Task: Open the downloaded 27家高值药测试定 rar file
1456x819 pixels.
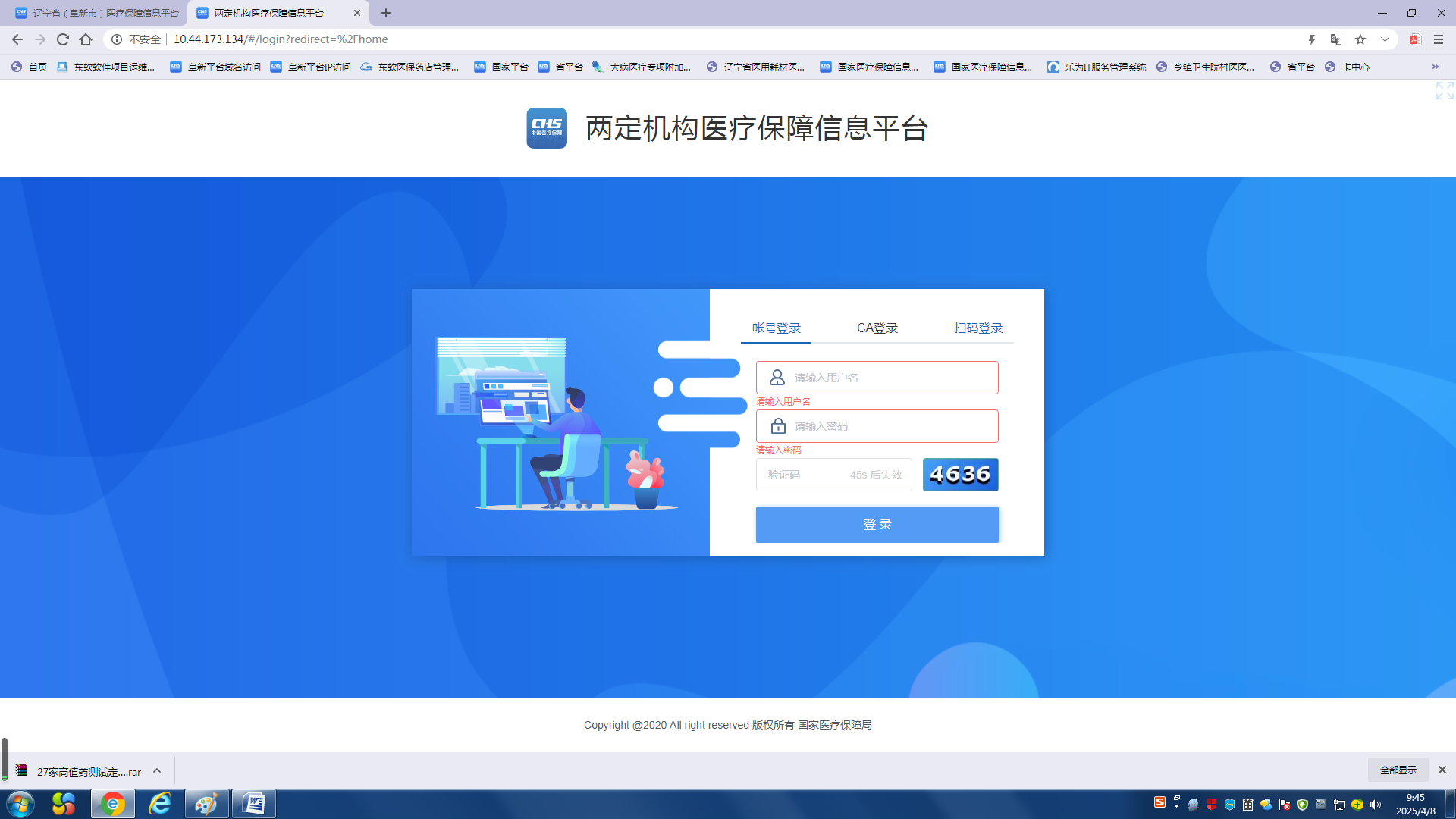Action: (79, 771)
